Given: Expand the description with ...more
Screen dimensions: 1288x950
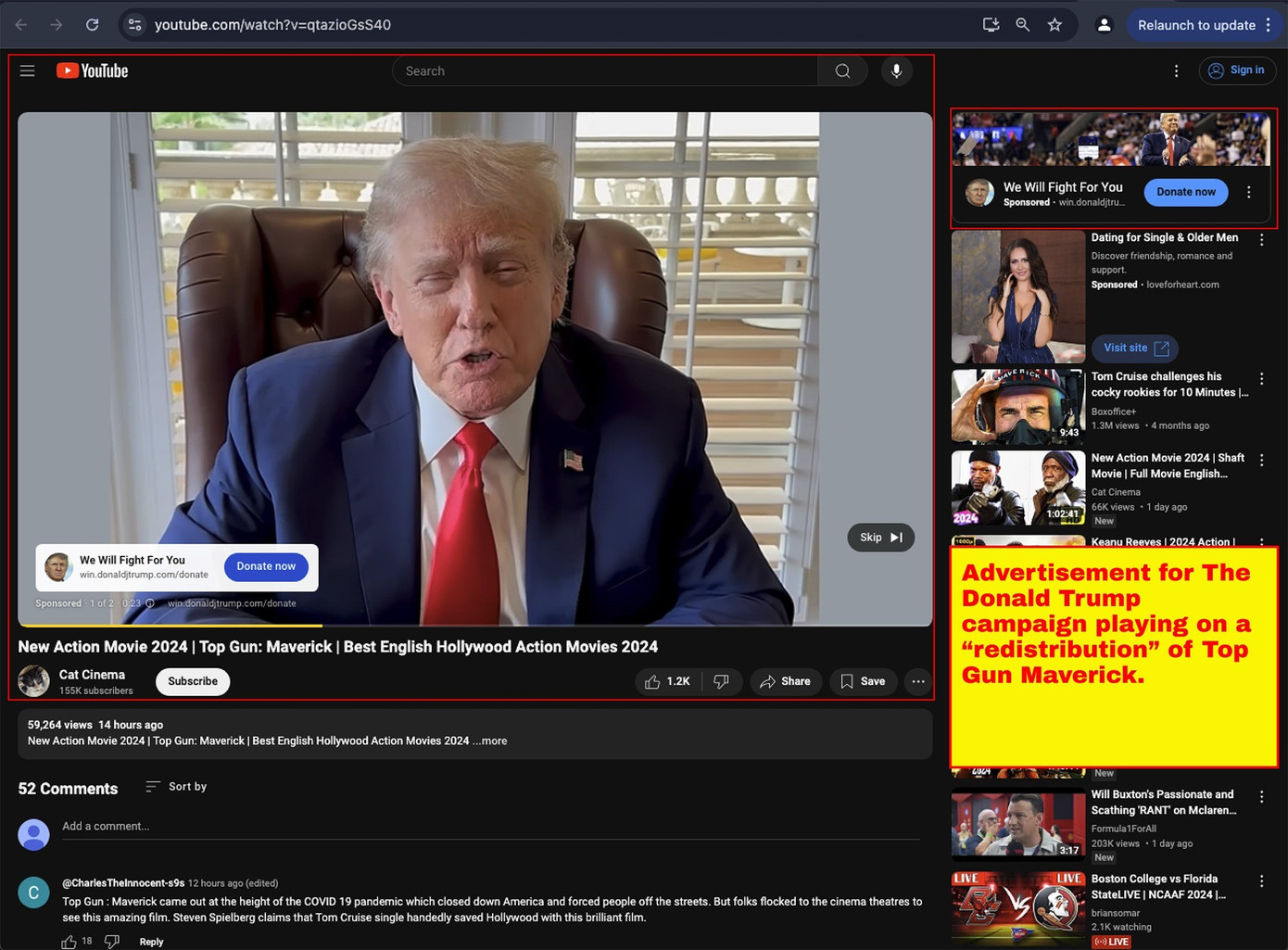Looking at the screenshot, I should [x=493, y=741].
